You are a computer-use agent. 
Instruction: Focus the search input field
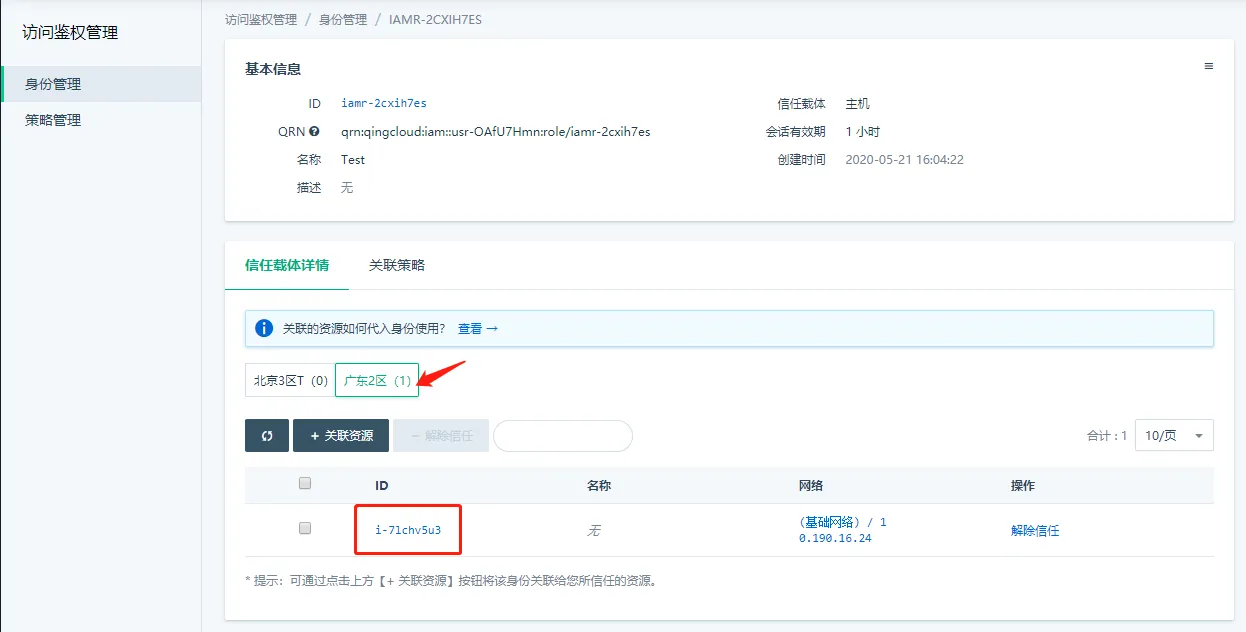coord(563,436)
